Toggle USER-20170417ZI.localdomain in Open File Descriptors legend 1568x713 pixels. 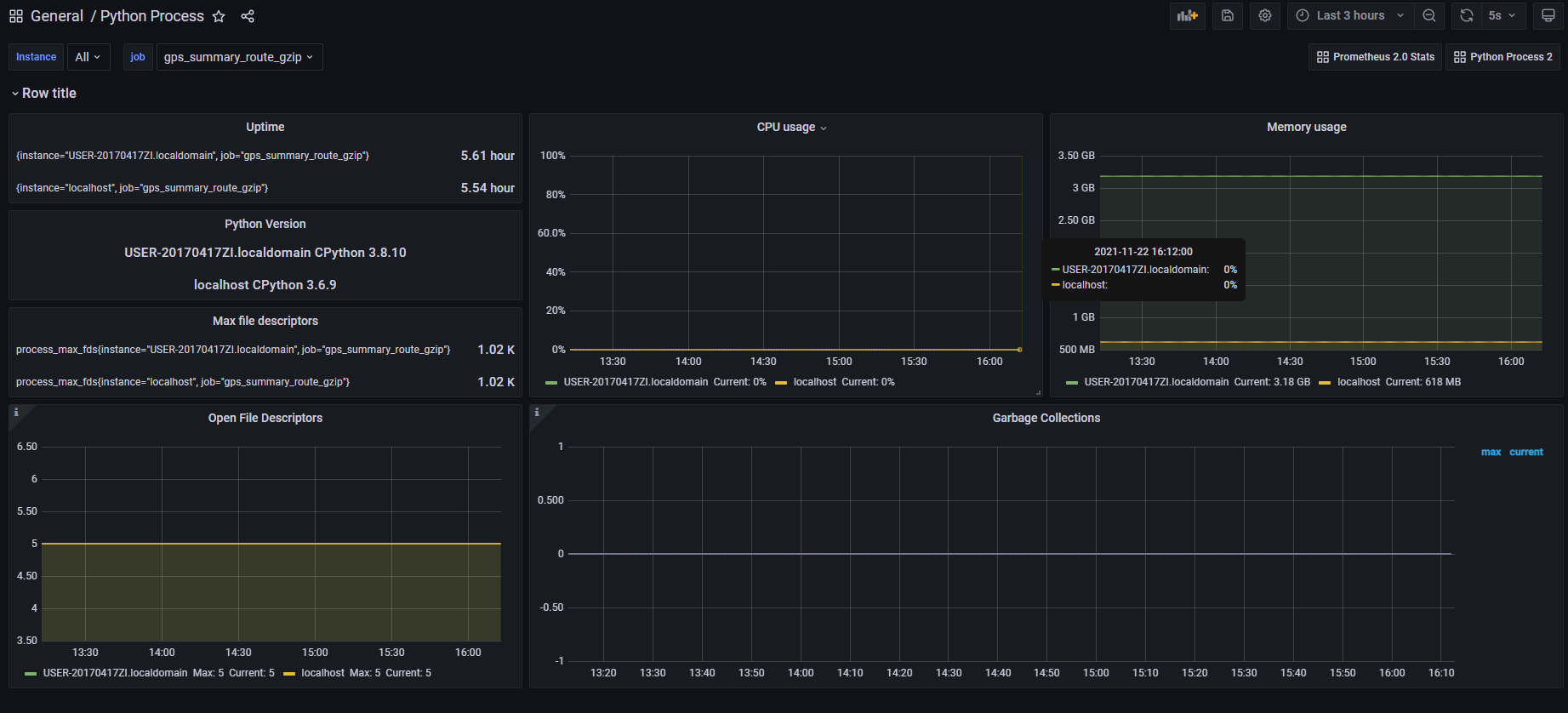(x=115, y=673)
